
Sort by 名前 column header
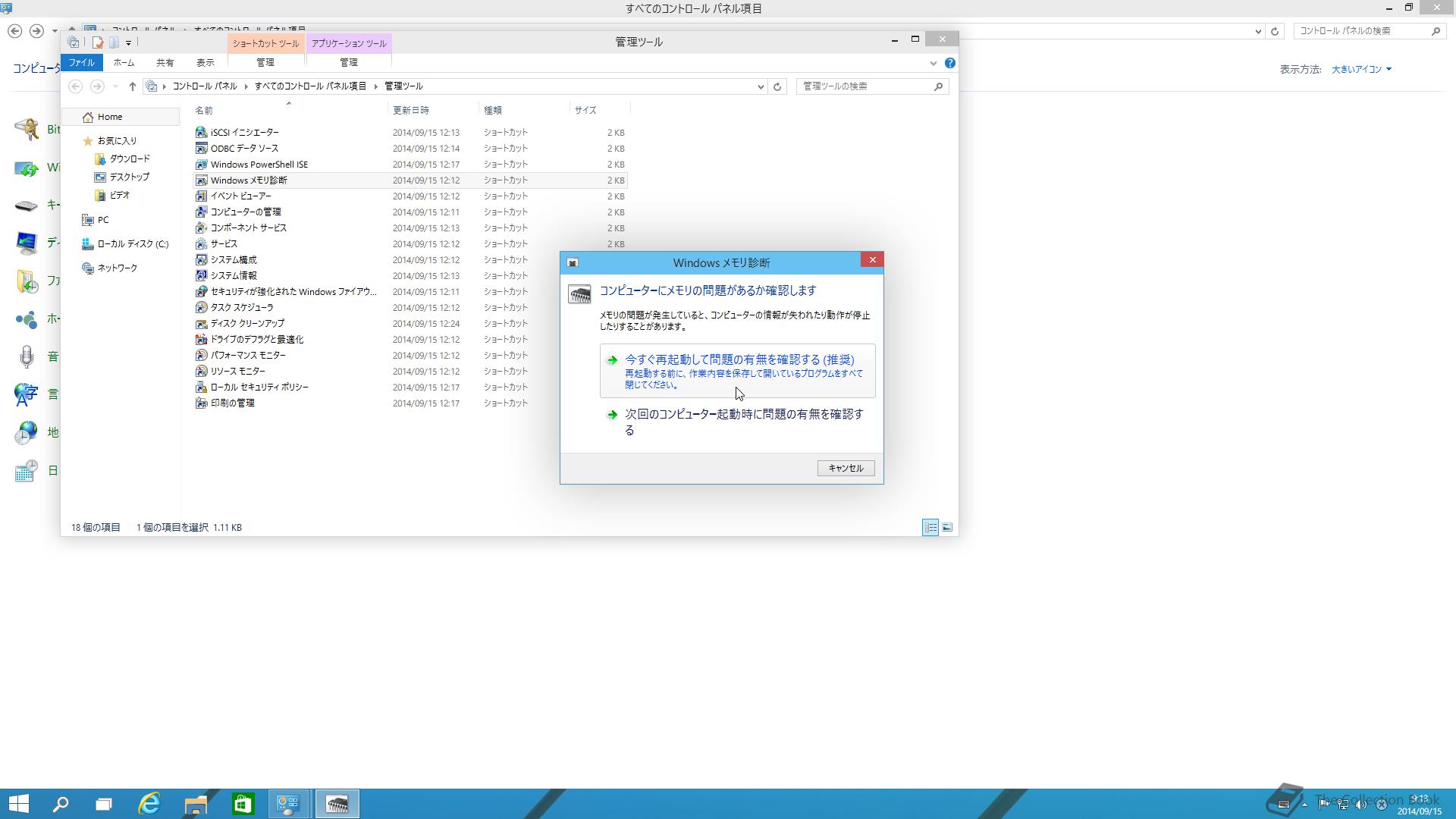coord(288,111)
